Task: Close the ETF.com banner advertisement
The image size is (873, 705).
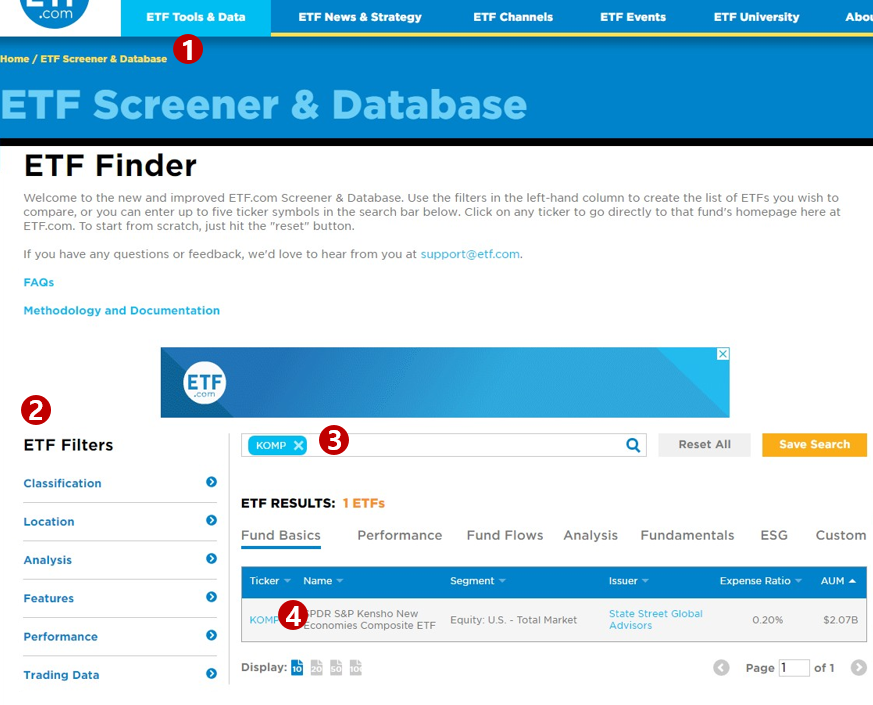Action: click(x=723, y=354)
